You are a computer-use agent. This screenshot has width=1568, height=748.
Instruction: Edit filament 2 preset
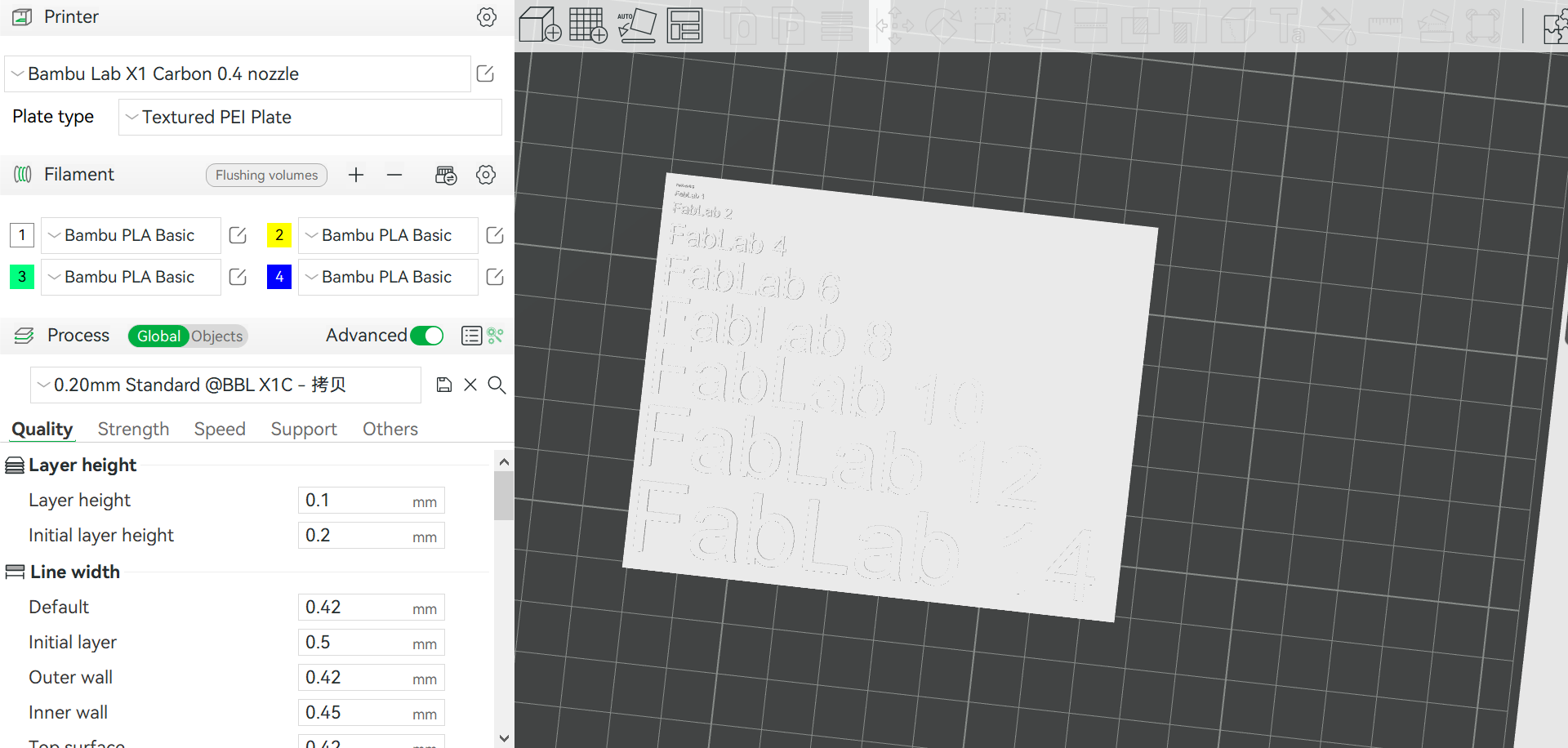click(495, 235)
